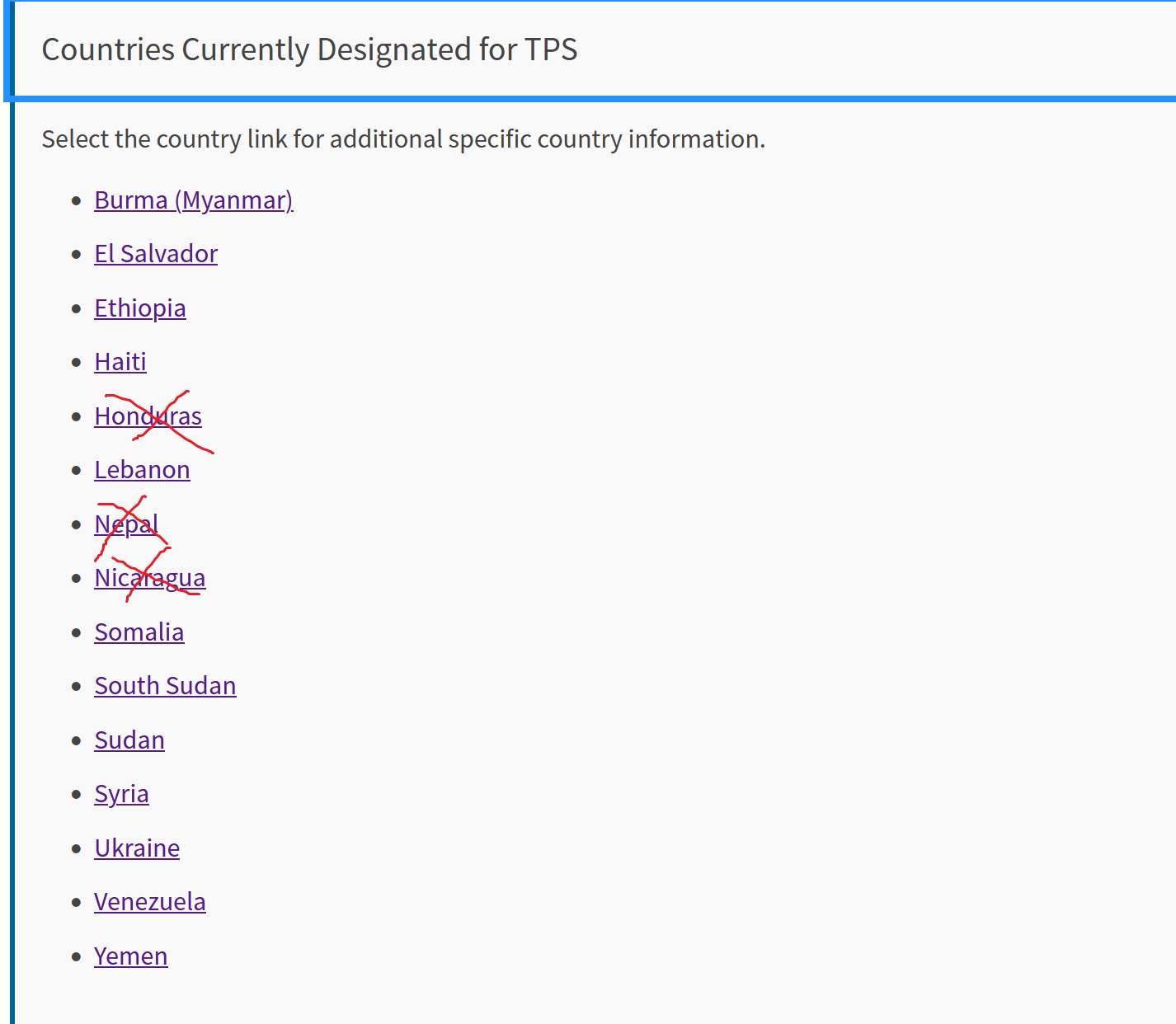
Task: Open the Sudan country link
Action: [x=129, y=740]
